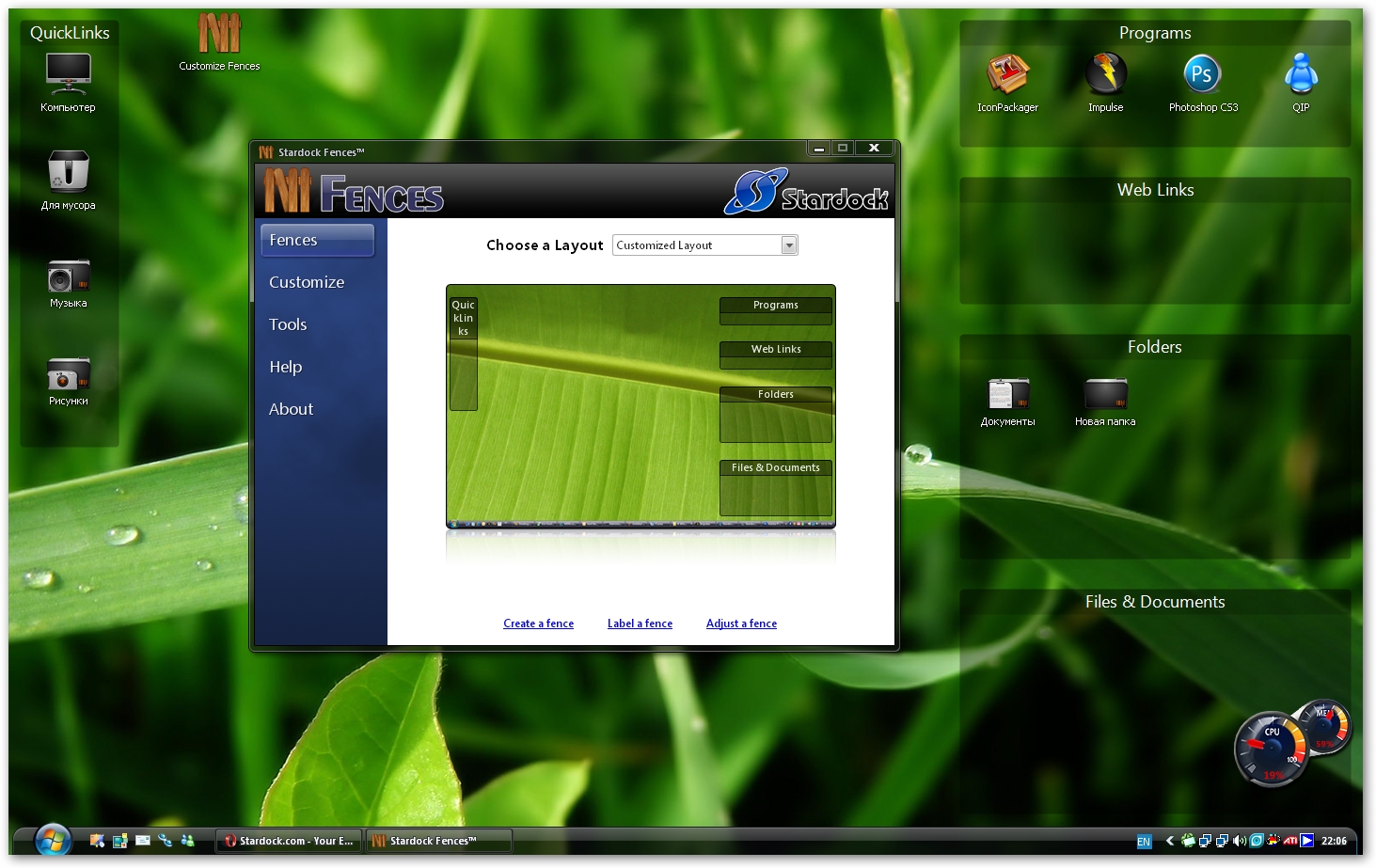The height and width of the screenshot is (868, 1376).
Task: Launch IconPackager from the Programs fence
Action: (x=1007, y=82)
